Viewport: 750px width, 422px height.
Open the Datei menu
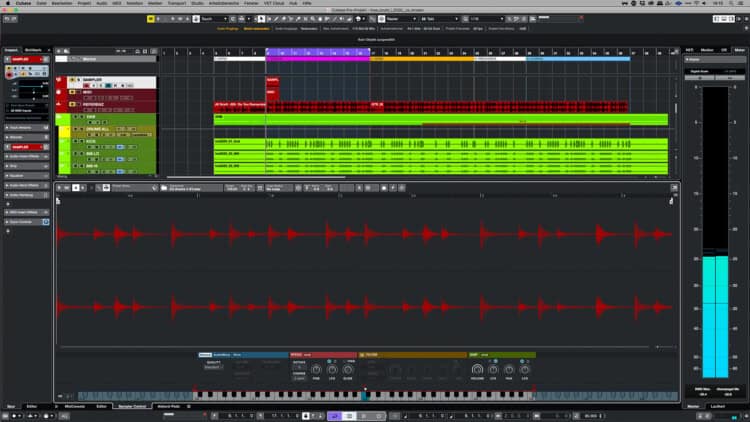click(42, 3)
